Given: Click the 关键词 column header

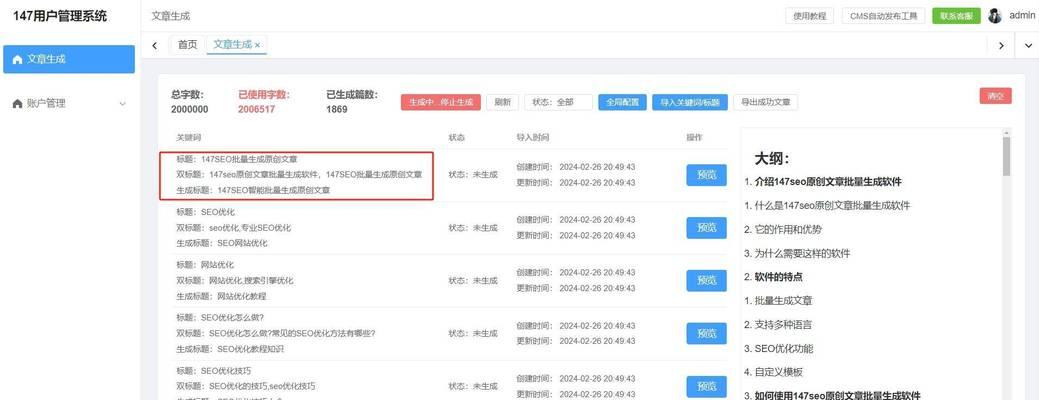Looking at the screenshot, I should pyautogui.click(x=188, y=138).
